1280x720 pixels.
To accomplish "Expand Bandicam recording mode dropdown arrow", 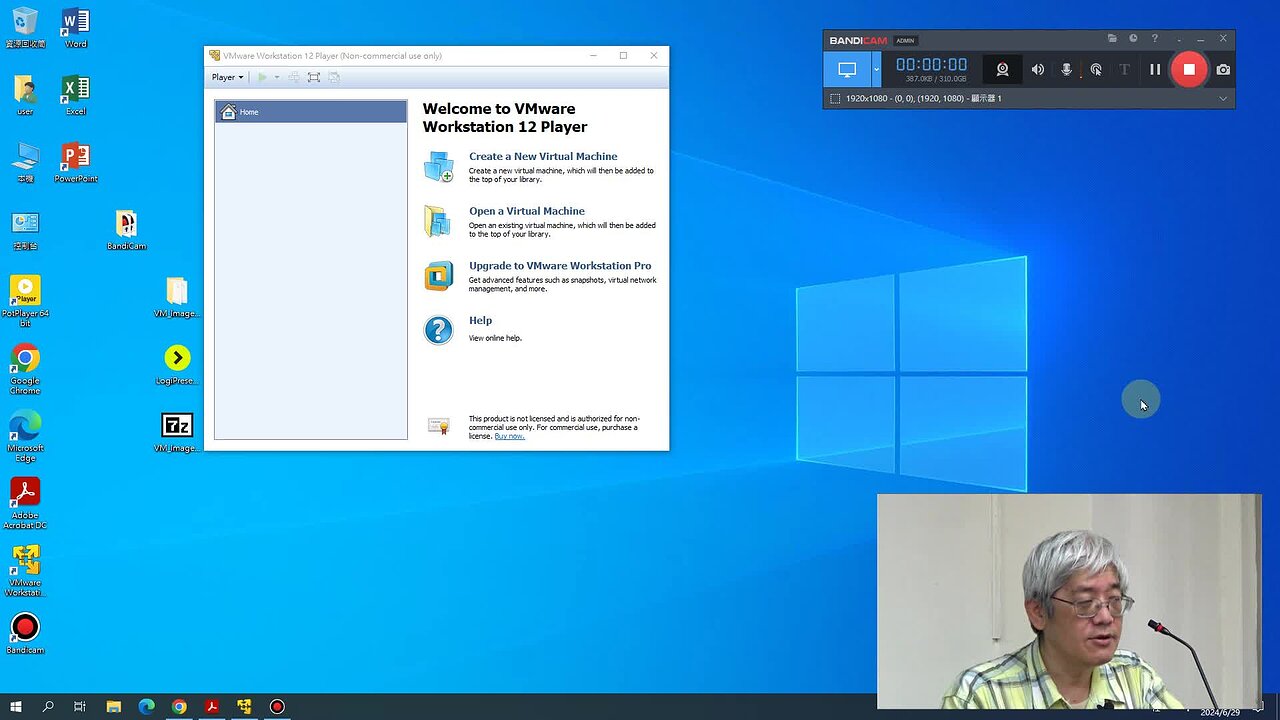I will pos(877,70).
